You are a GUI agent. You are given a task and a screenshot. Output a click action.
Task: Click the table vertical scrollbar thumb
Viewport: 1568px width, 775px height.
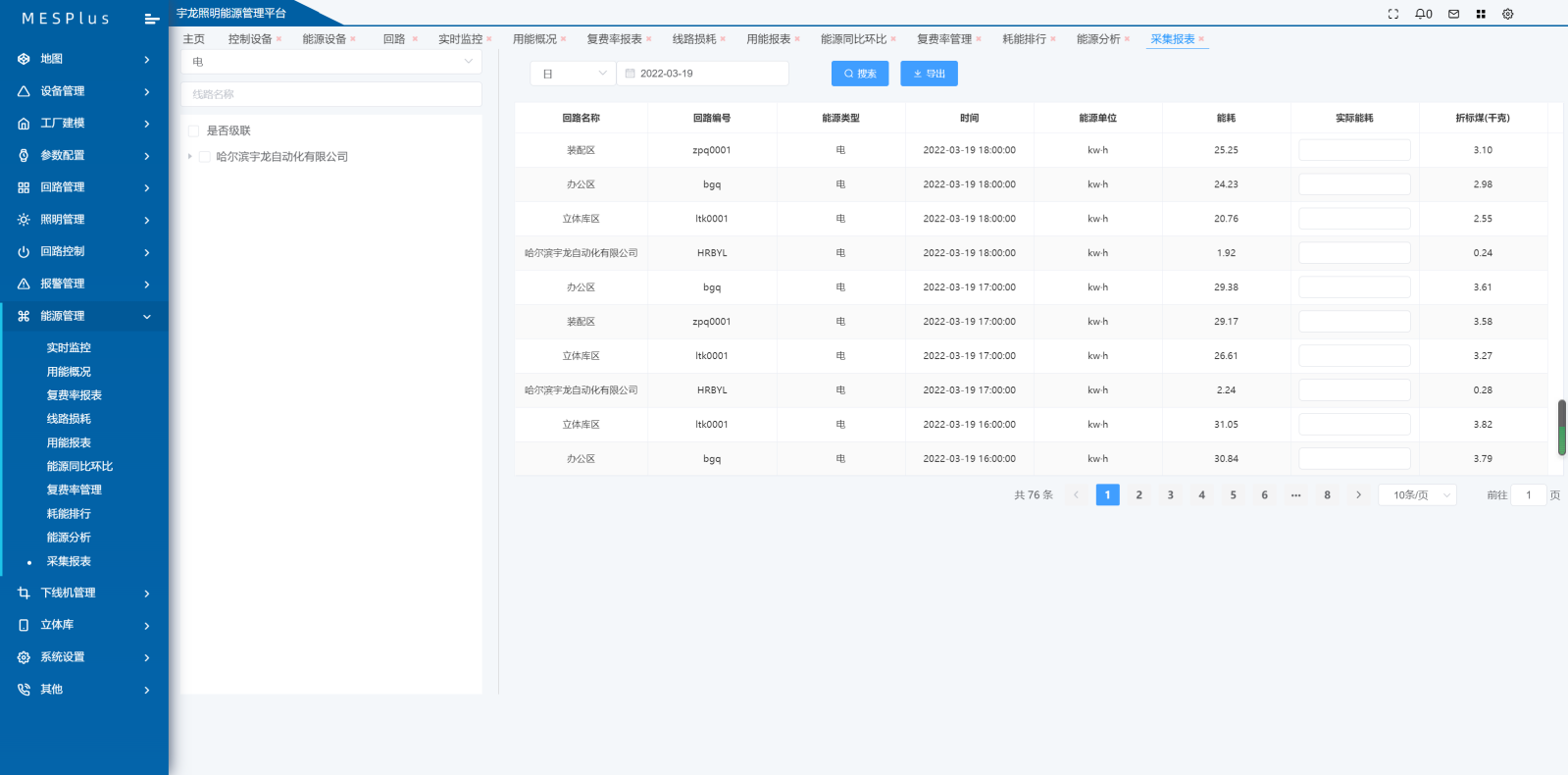1562,427
